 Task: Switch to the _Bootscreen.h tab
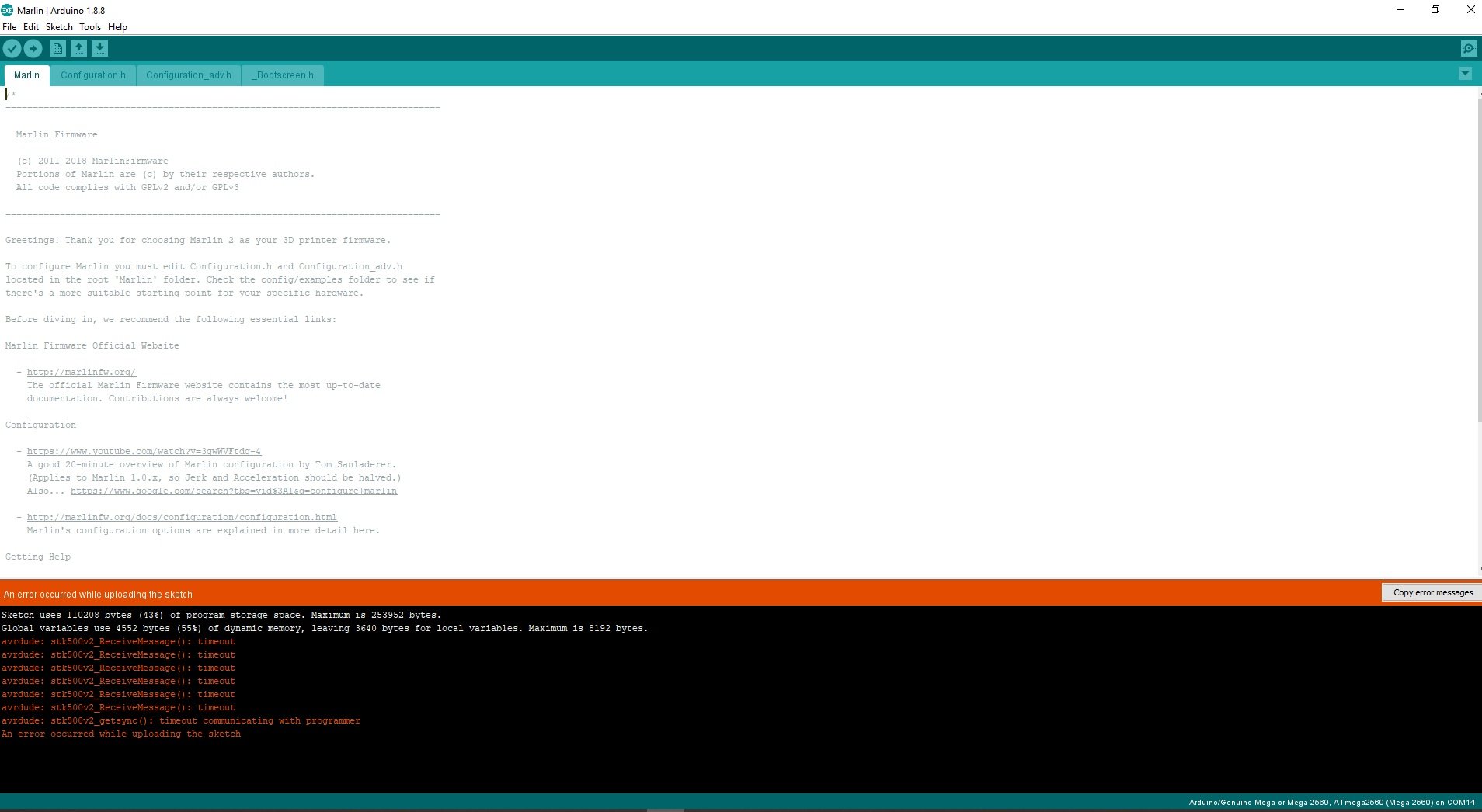(x=283, y=75)
